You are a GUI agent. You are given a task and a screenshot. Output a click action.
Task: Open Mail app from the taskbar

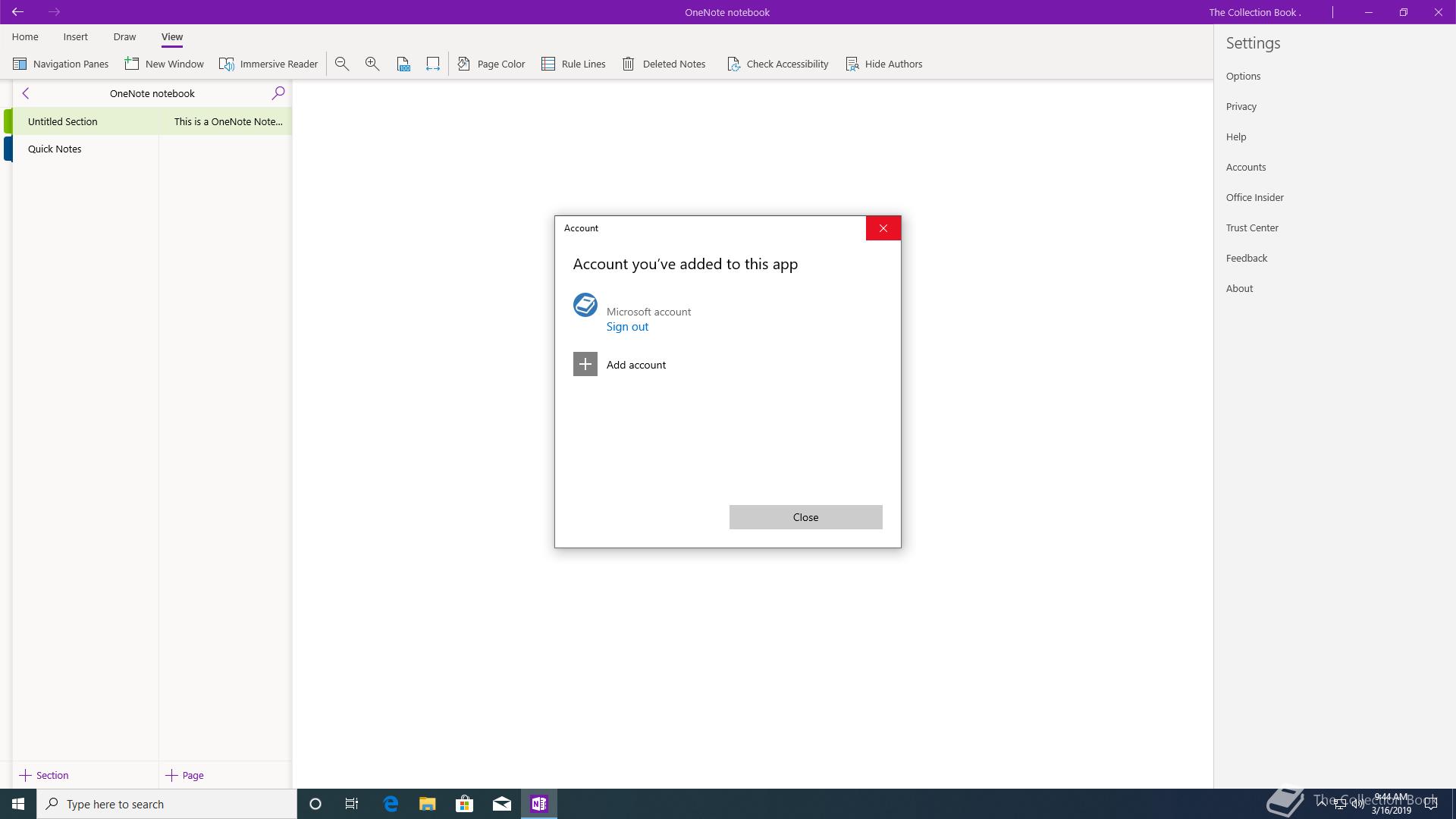(502, 804)
